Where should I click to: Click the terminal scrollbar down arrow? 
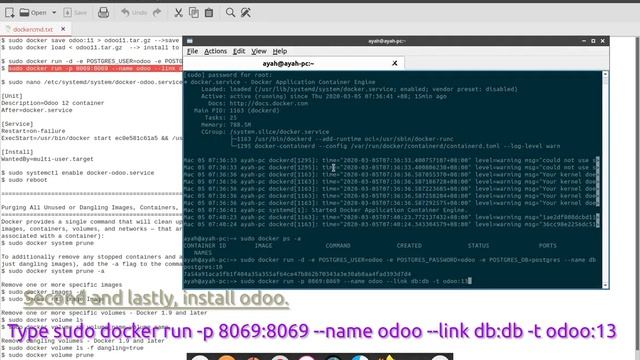click(605, 285)
